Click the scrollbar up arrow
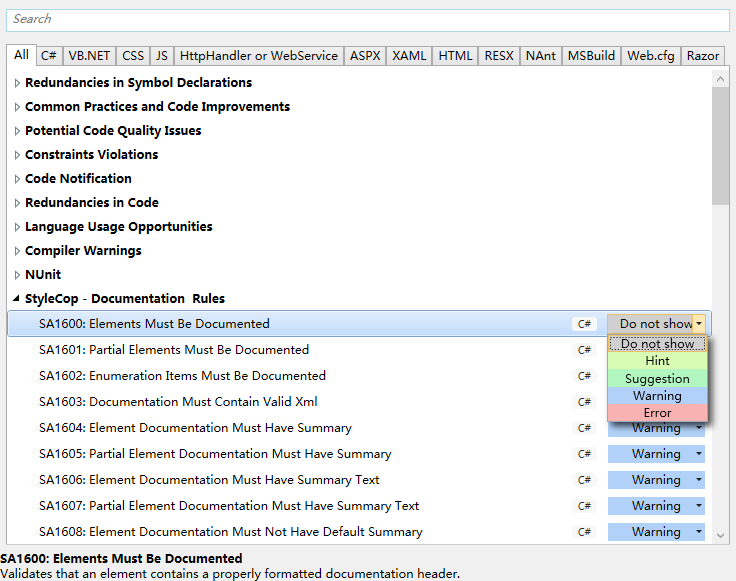Screen dimensions: 736x581 pos(721,79)
